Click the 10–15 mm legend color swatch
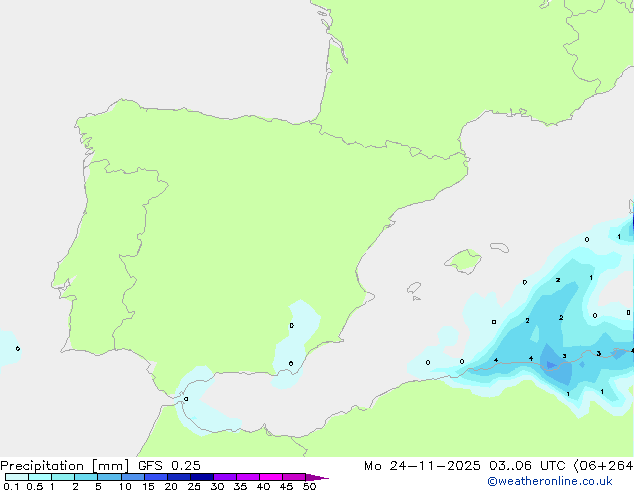The height and width of the screenshot is (490, 634). pyautogui.click(x=132, y=477)
